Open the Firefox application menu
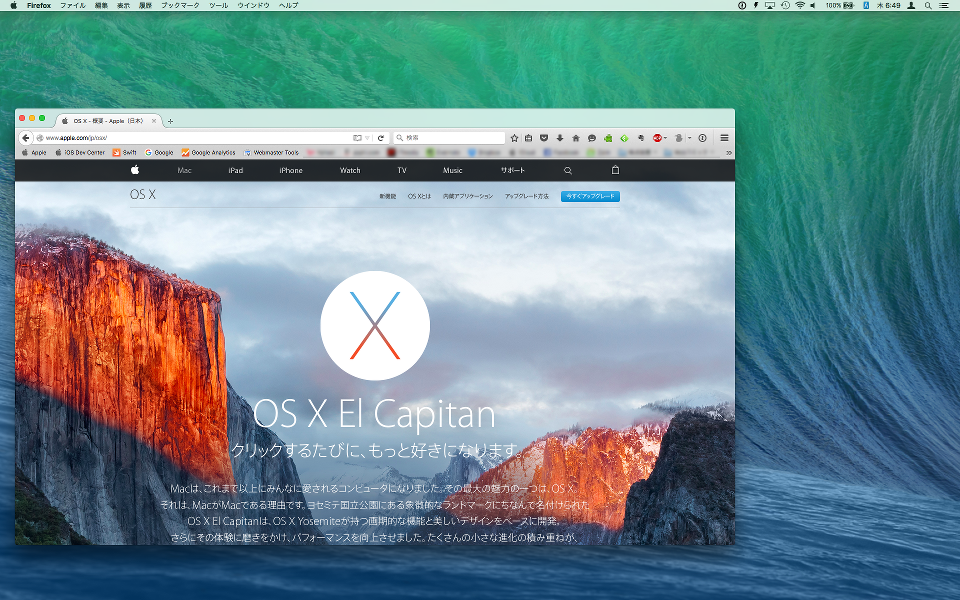Viewport: 960px width, 600px height. pyautogui.click(x=39, y=6)
